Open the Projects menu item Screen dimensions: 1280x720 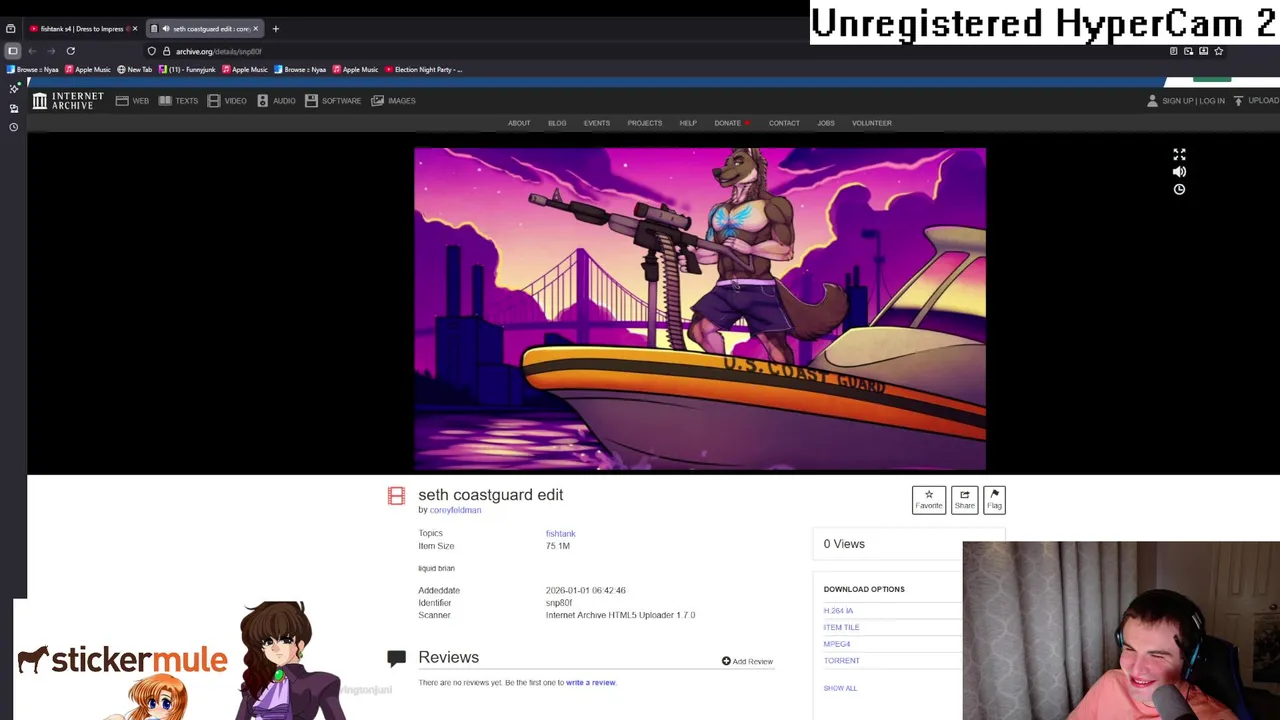(x=645, y=123)
